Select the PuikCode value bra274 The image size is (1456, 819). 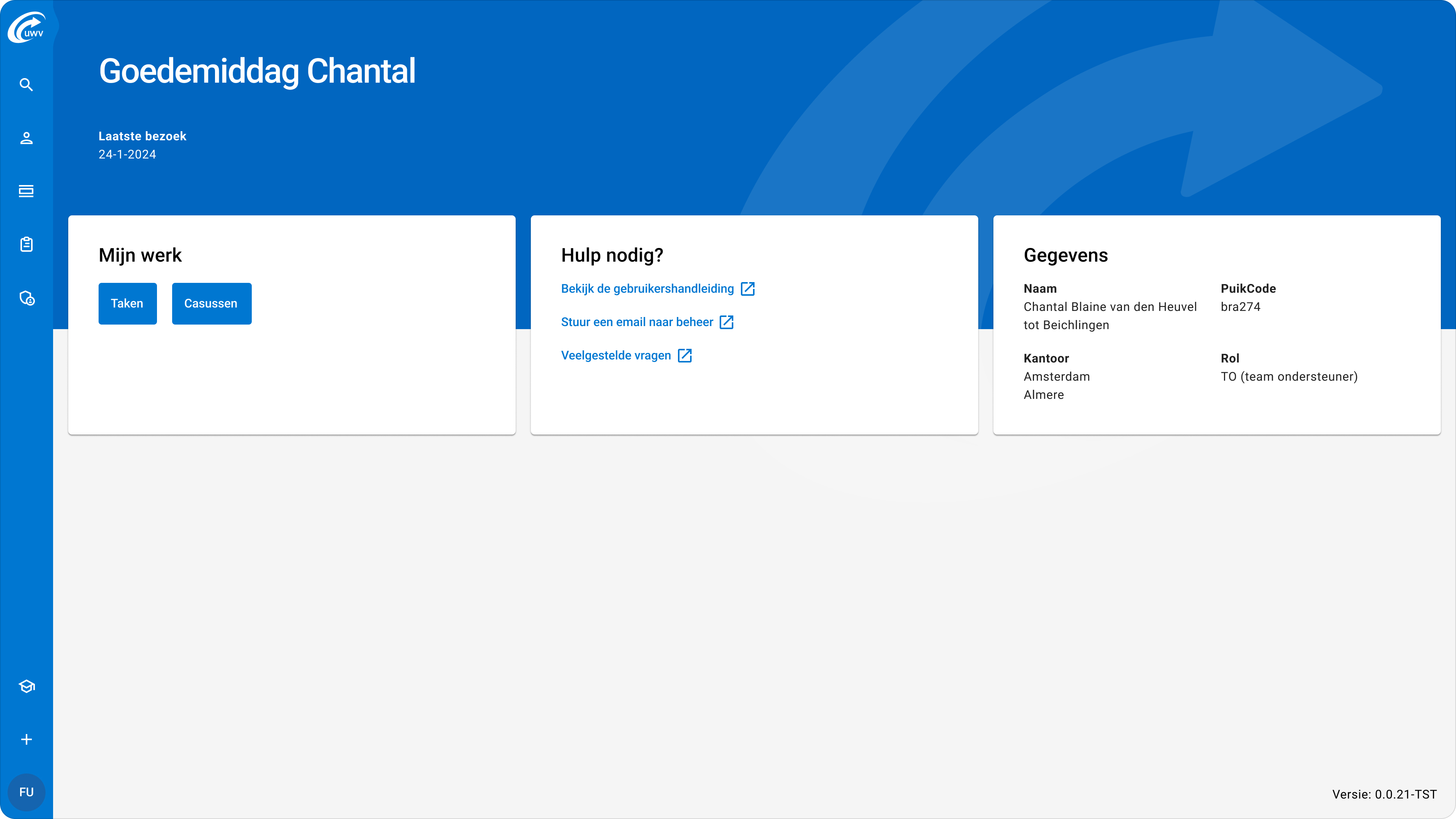(1240, 307)
